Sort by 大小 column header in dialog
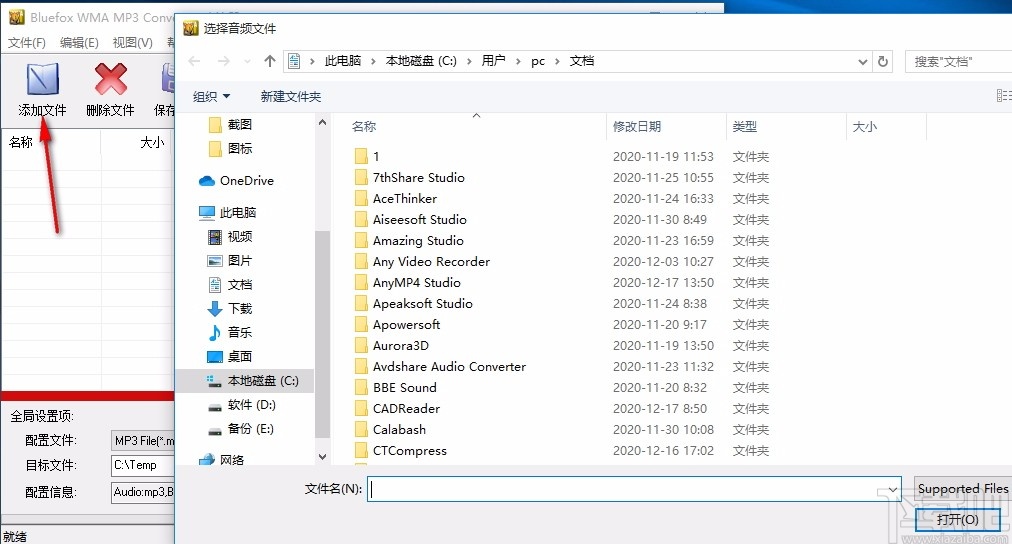The height and width of the screenshot is (544, 1012). [865, 126]
